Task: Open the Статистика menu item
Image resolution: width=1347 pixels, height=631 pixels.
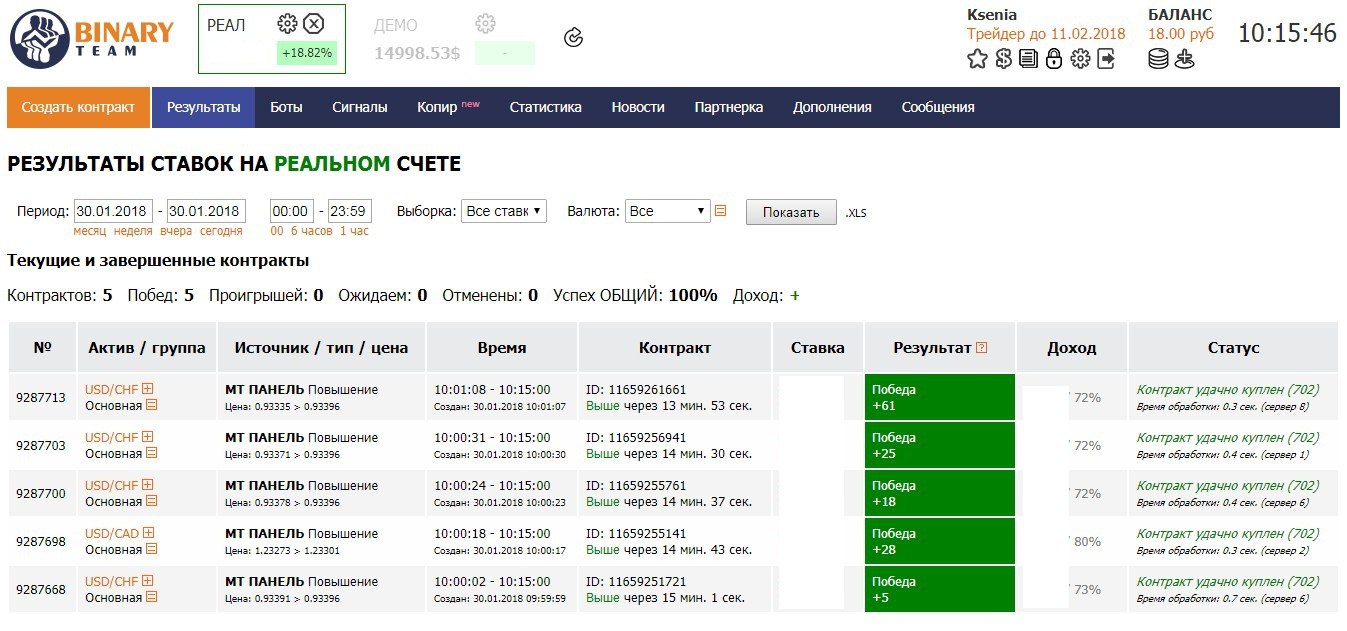Action: [x=545, y=107]
